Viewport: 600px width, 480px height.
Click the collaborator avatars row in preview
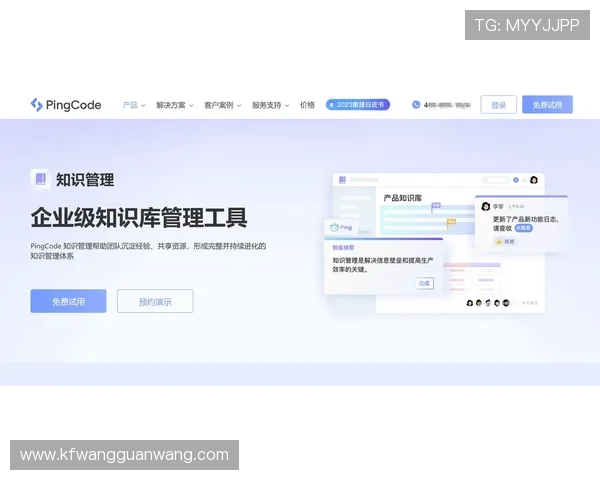click(488, 303)
